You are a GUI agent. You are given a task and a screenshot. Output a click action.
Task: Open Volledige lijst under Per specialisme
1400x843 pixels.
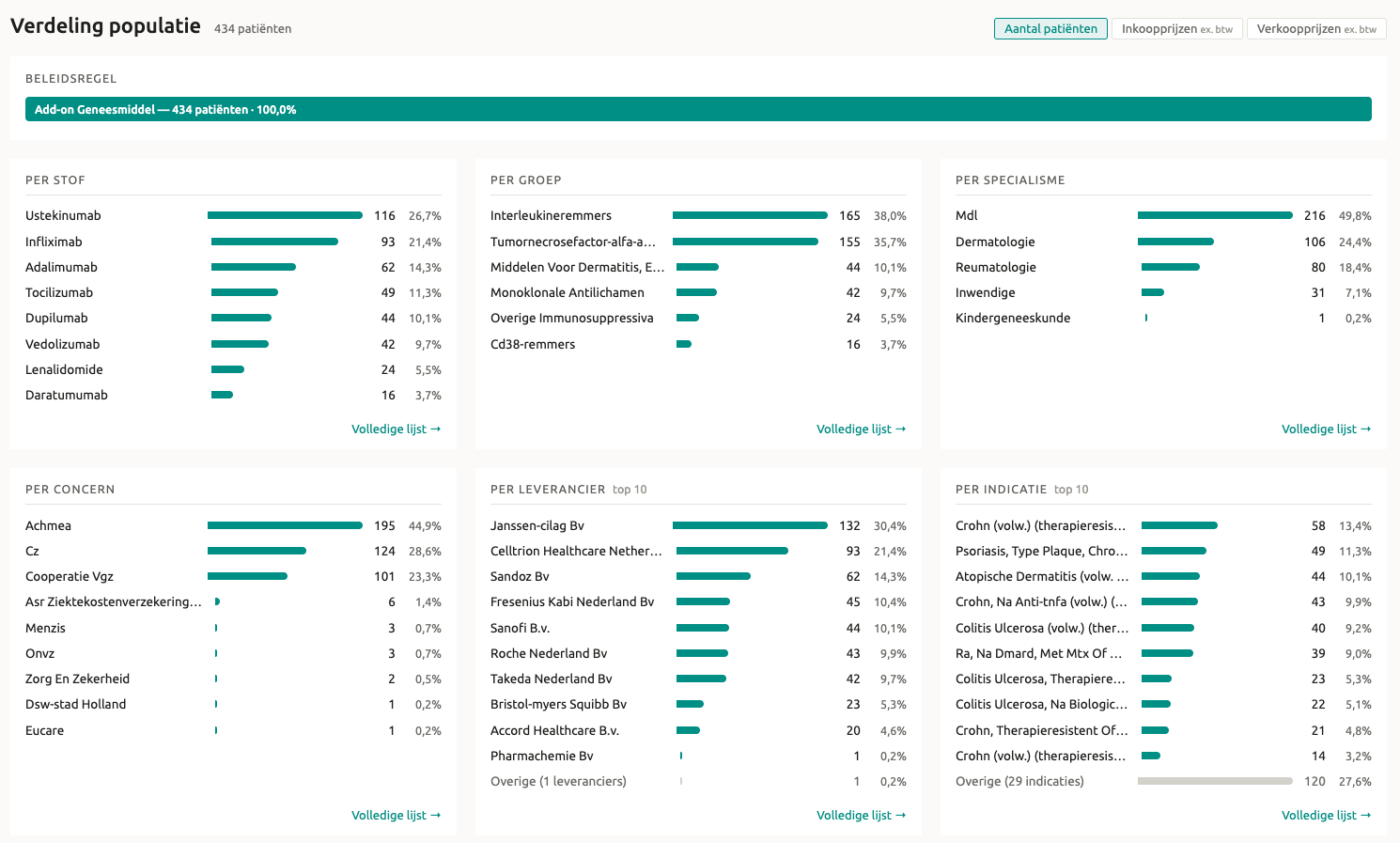(x=1326, y=429)
